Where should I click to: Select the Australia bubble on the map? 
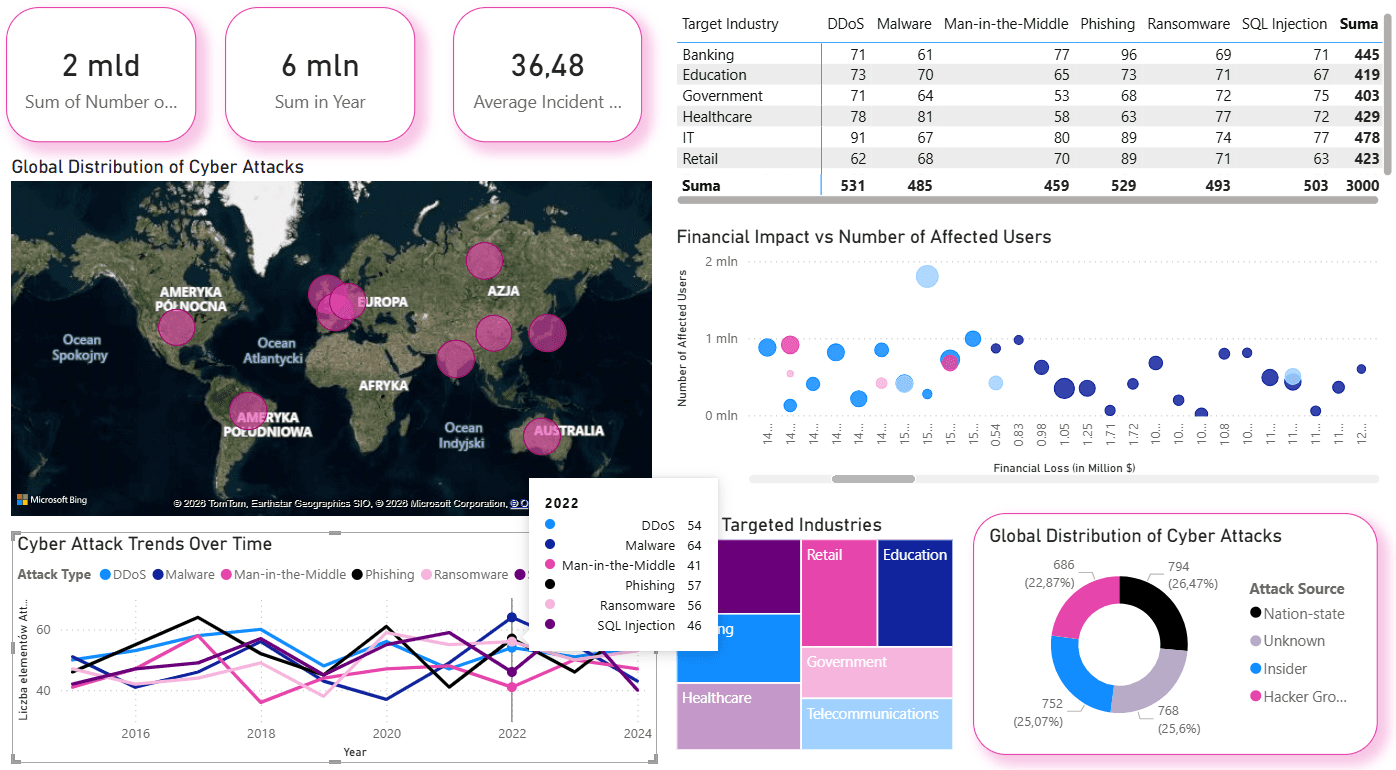541,436
